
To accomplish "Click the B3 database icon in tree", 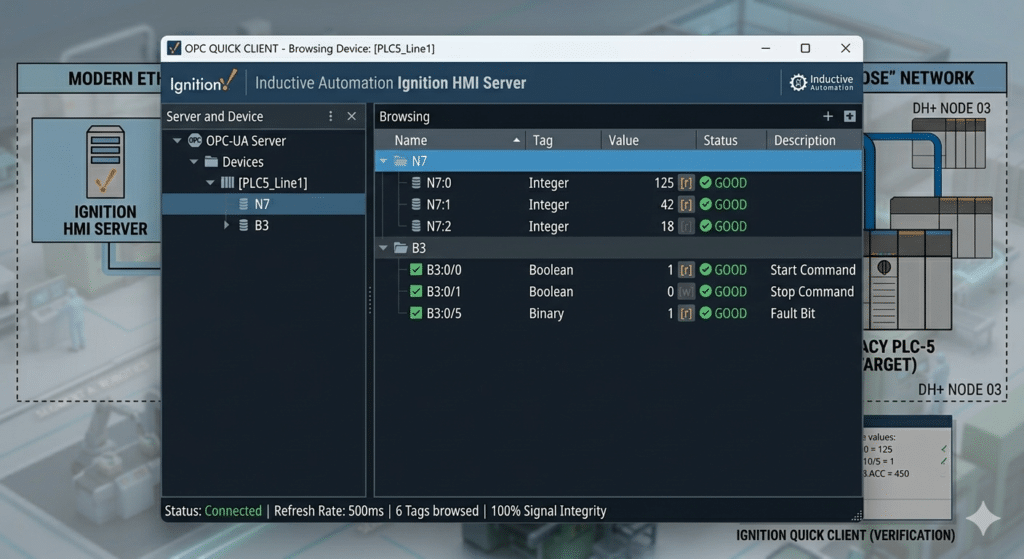I will (244, 225).
